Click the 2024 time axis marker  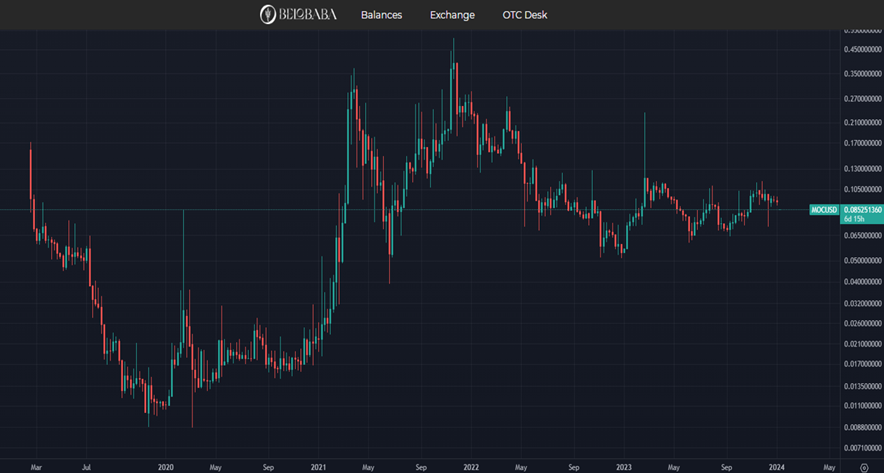(x=777, y=466)
